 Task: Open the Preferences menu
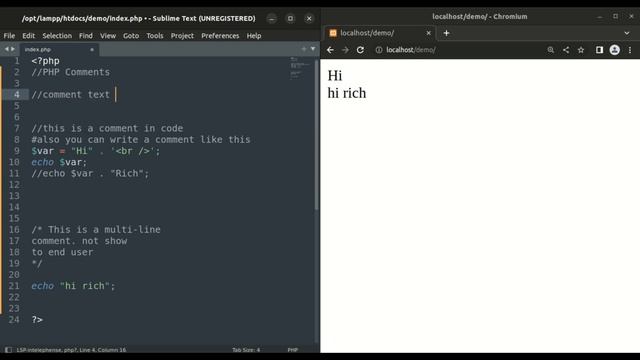coord(220,36)
